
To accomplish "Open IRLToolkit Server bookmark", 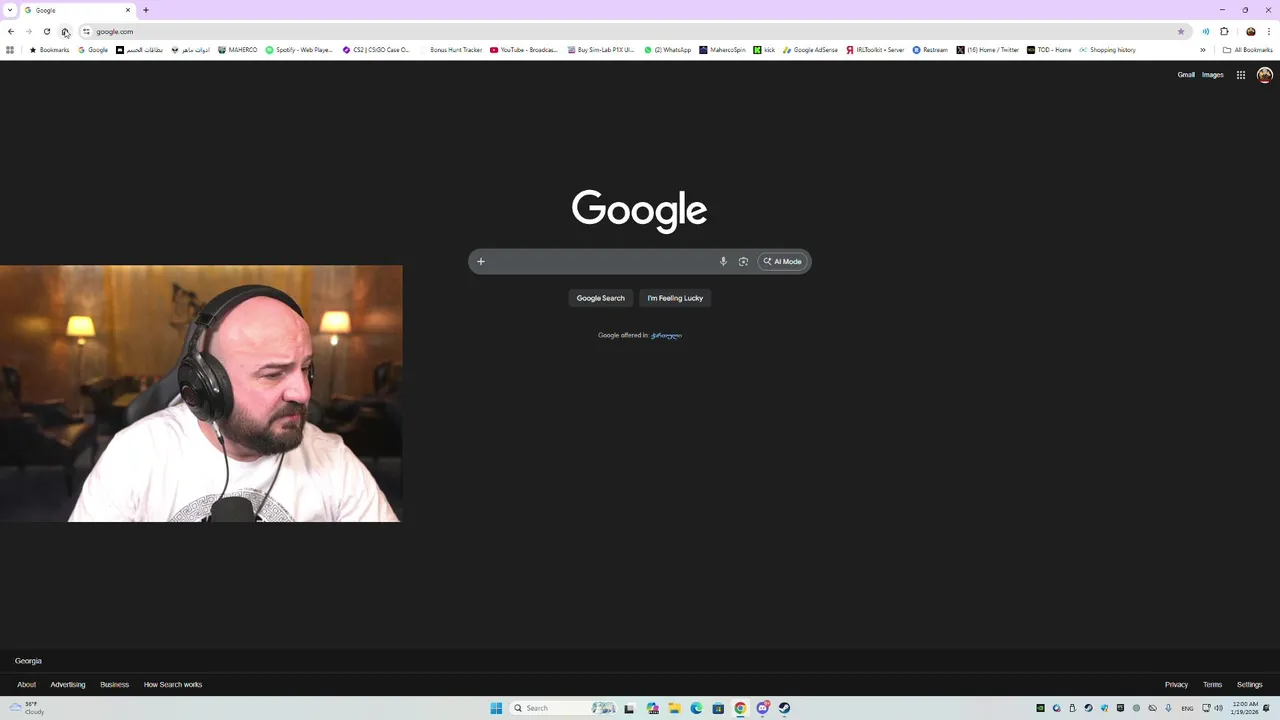I will pos(875,50).
